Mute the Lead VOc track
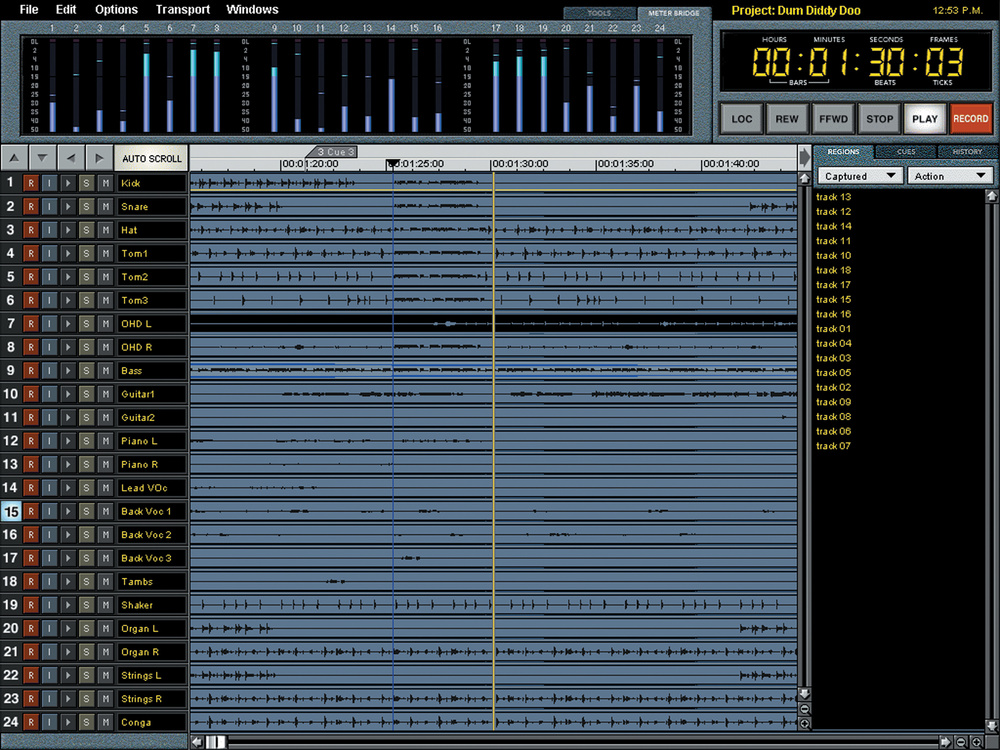Screen dimensions: 1000x750 (x=104, y=488)
